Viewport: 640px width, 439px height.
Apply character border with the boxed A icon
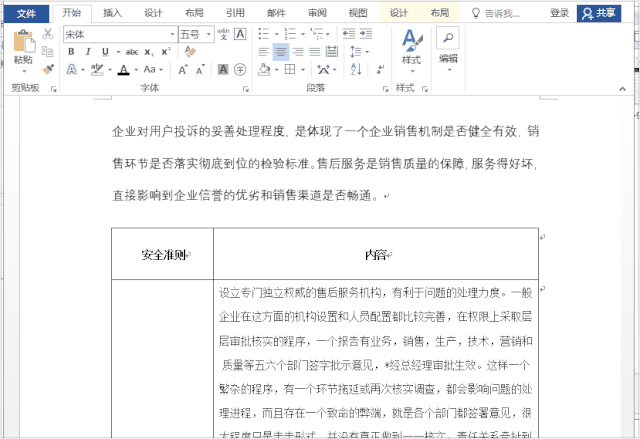tap(240, 34)
